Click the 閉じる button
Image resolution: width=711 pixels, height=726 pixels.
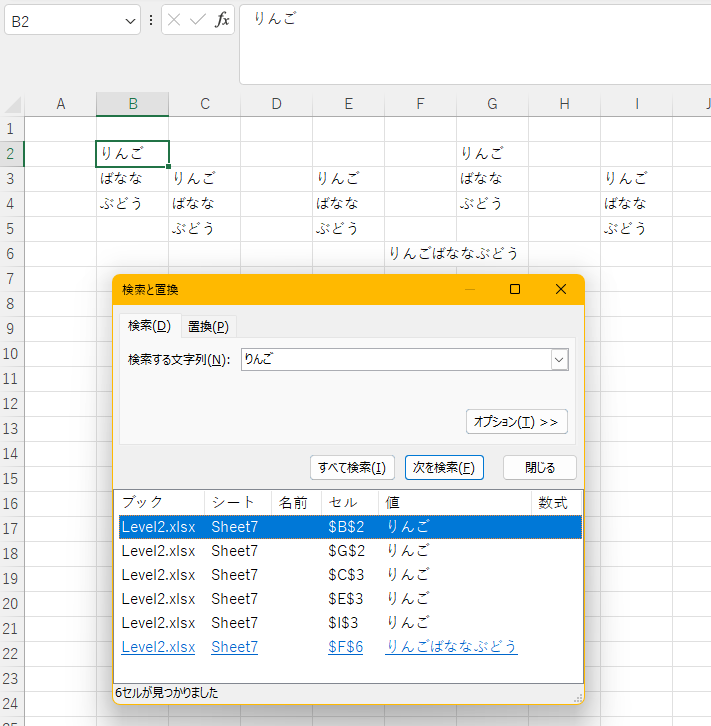[x=540, y=468]
